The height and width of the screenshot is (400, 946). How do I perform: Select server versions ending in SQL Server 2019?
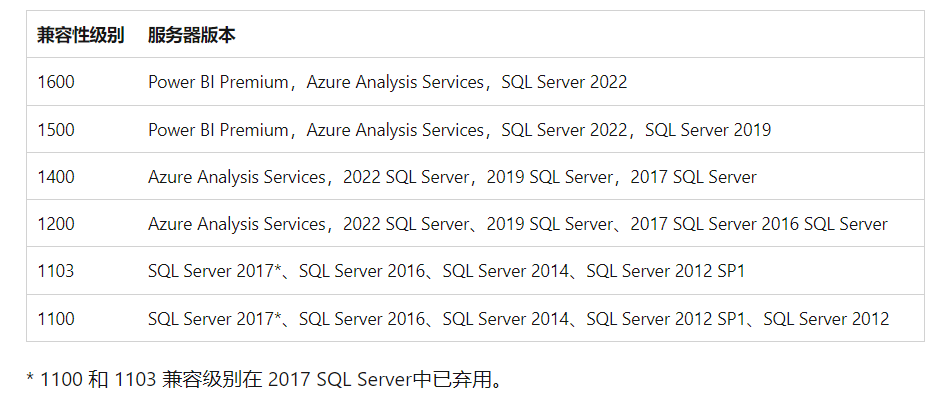coord(460,129)
